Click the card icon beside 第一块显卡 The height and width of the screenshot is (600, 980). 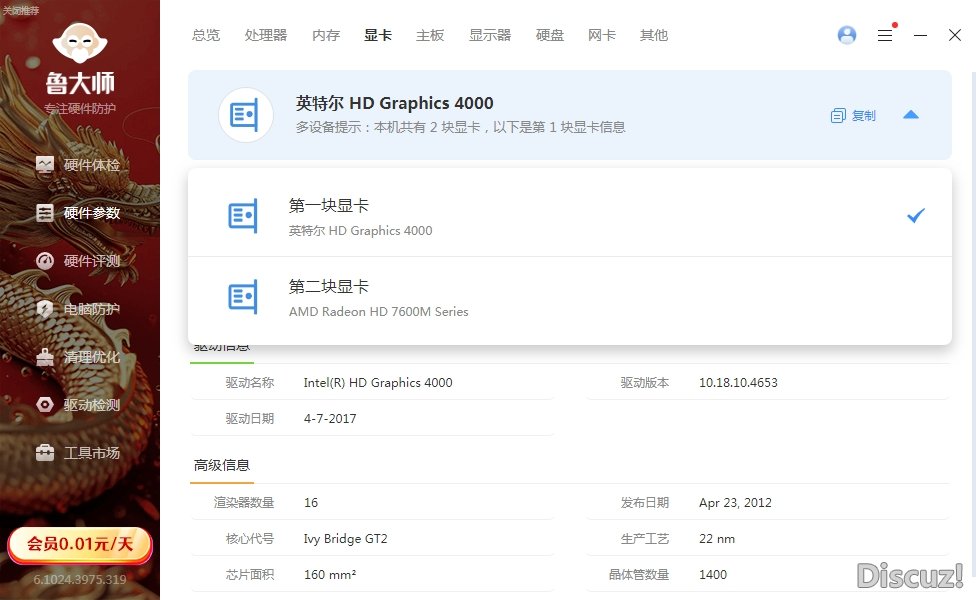click(242, 216)
